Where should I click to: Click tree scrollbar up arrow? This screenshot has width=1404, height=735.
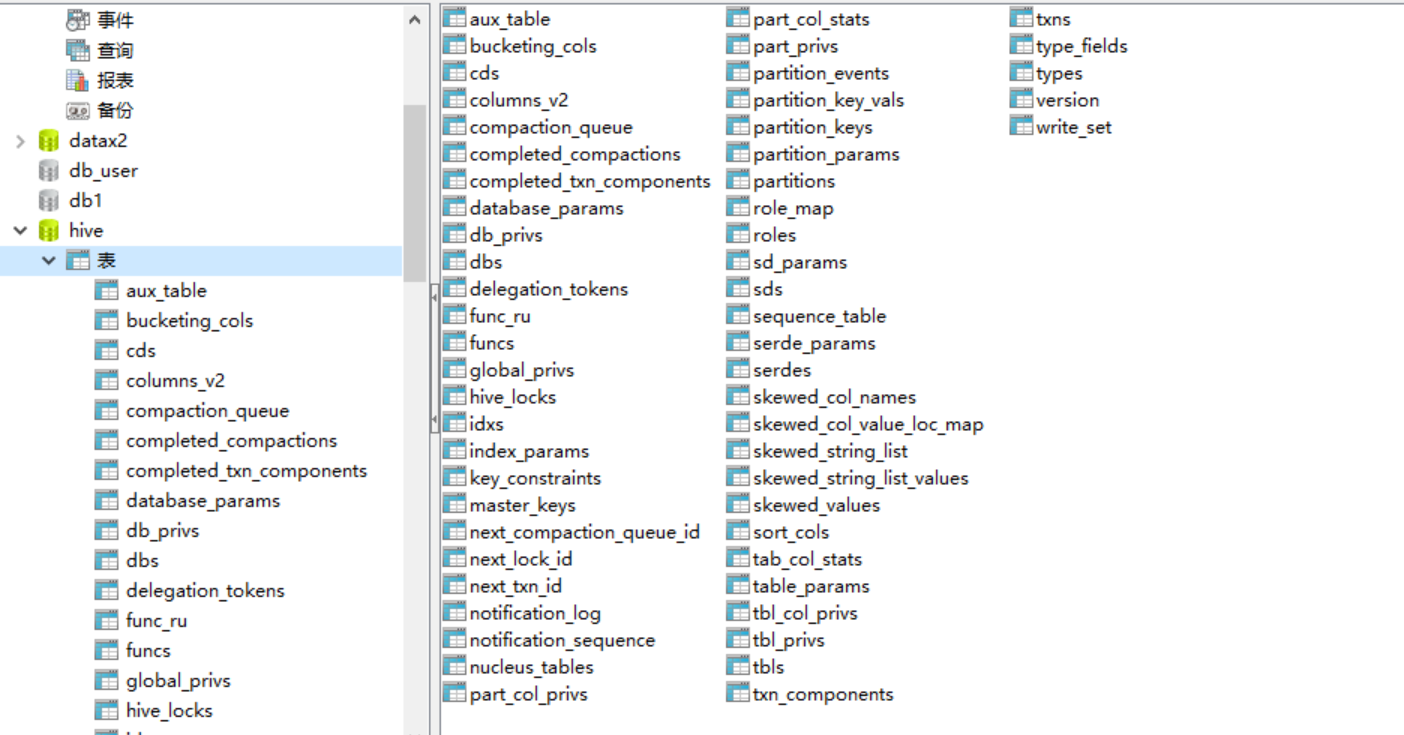coord(415,18)
